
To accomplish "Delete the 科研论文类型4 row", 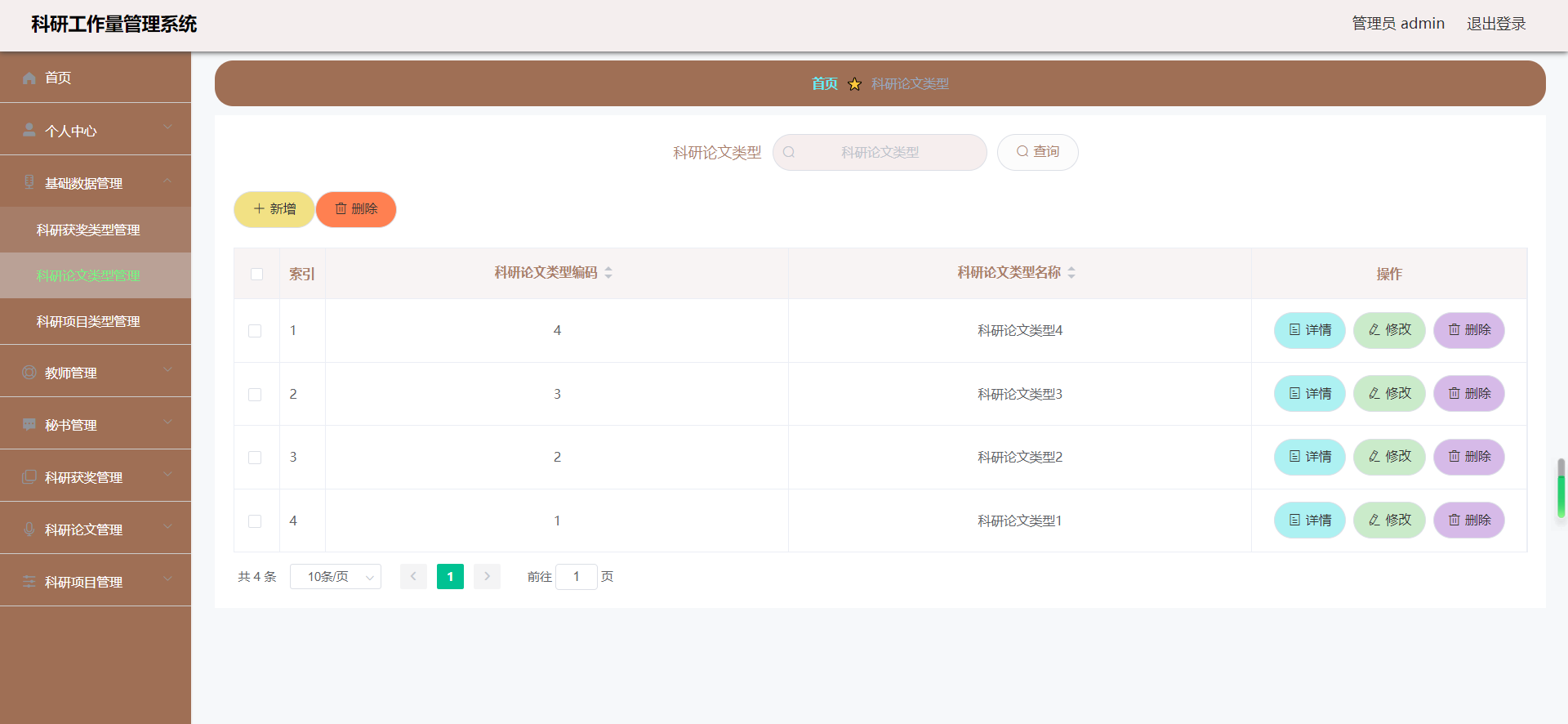I will 1469,330.
